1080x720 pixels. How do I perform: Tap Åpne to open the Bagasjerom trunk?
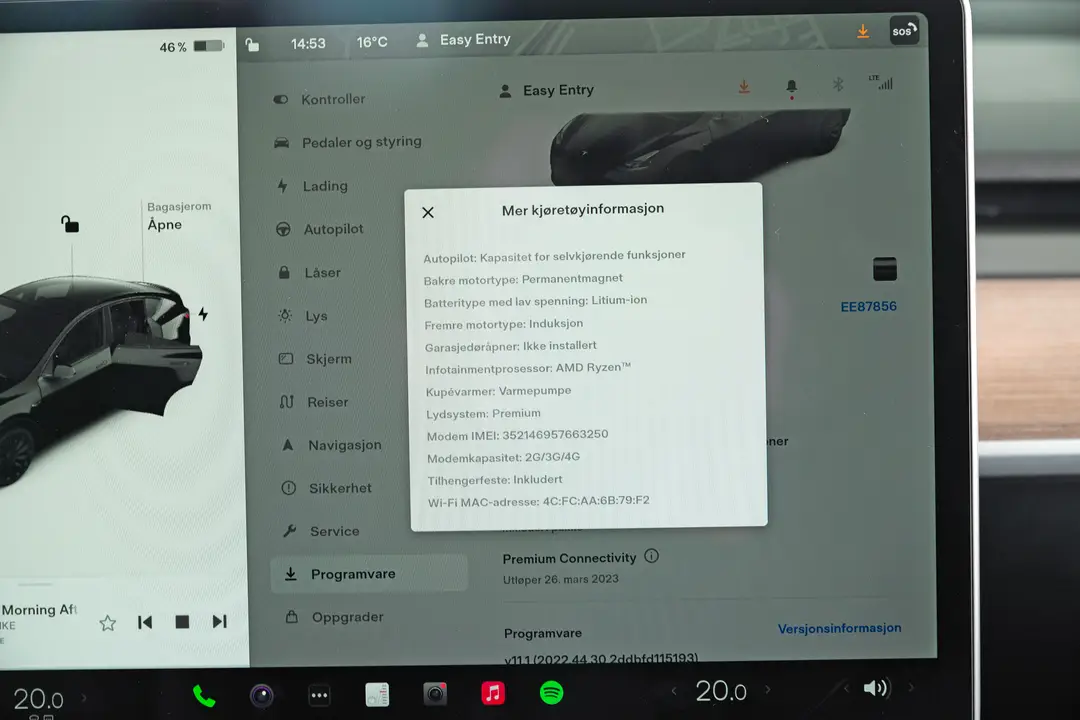[165, 225]
